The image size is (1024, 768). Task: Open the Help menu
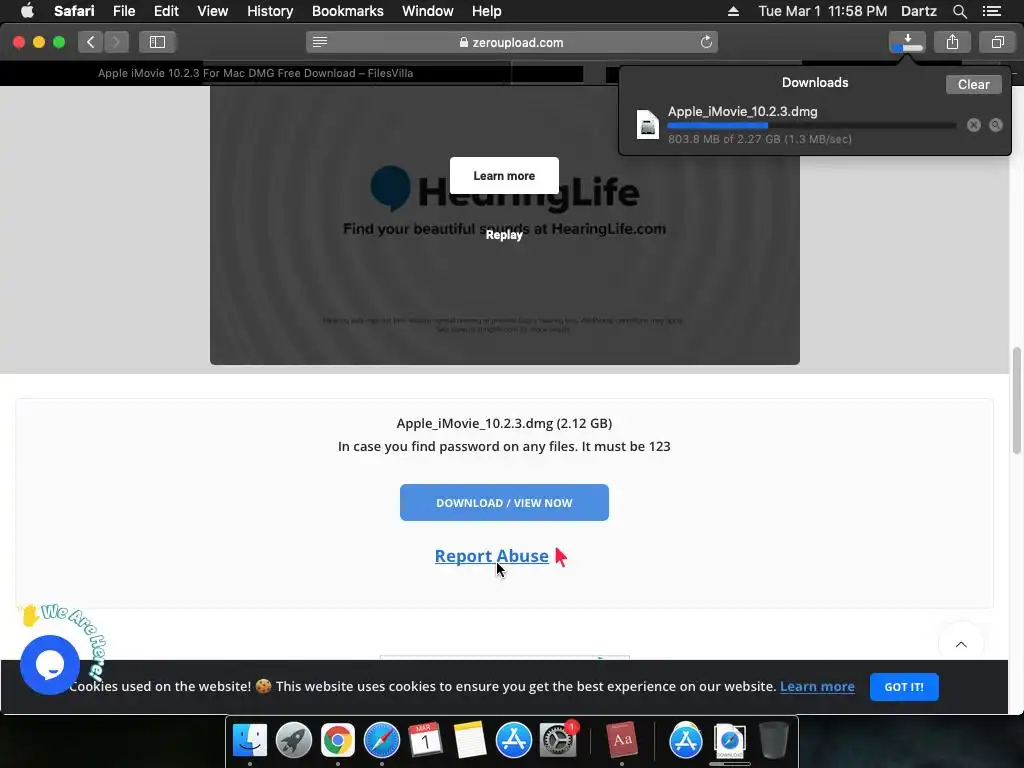pos(487,11)
